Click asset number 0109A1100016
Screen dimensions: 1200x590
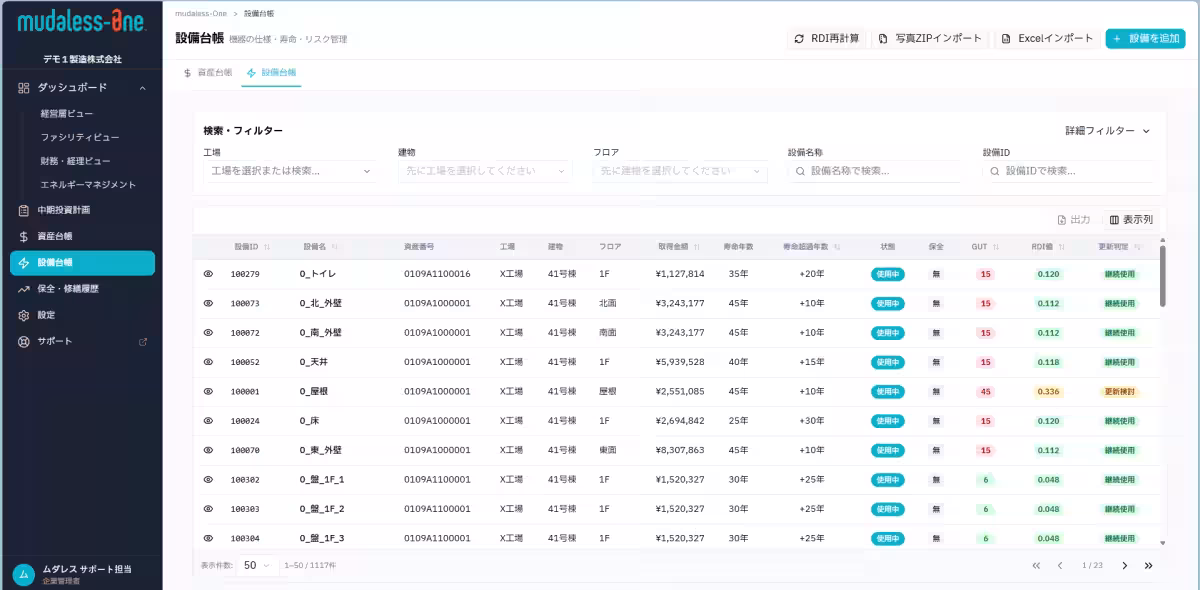[x=437, y=274]
